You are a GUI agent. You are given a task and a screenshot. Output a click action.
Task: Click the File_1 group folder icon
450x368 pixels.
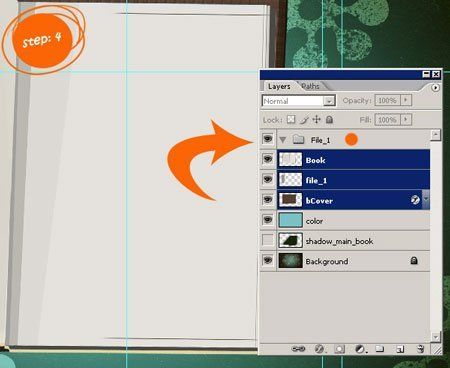[x=298, y=139]
